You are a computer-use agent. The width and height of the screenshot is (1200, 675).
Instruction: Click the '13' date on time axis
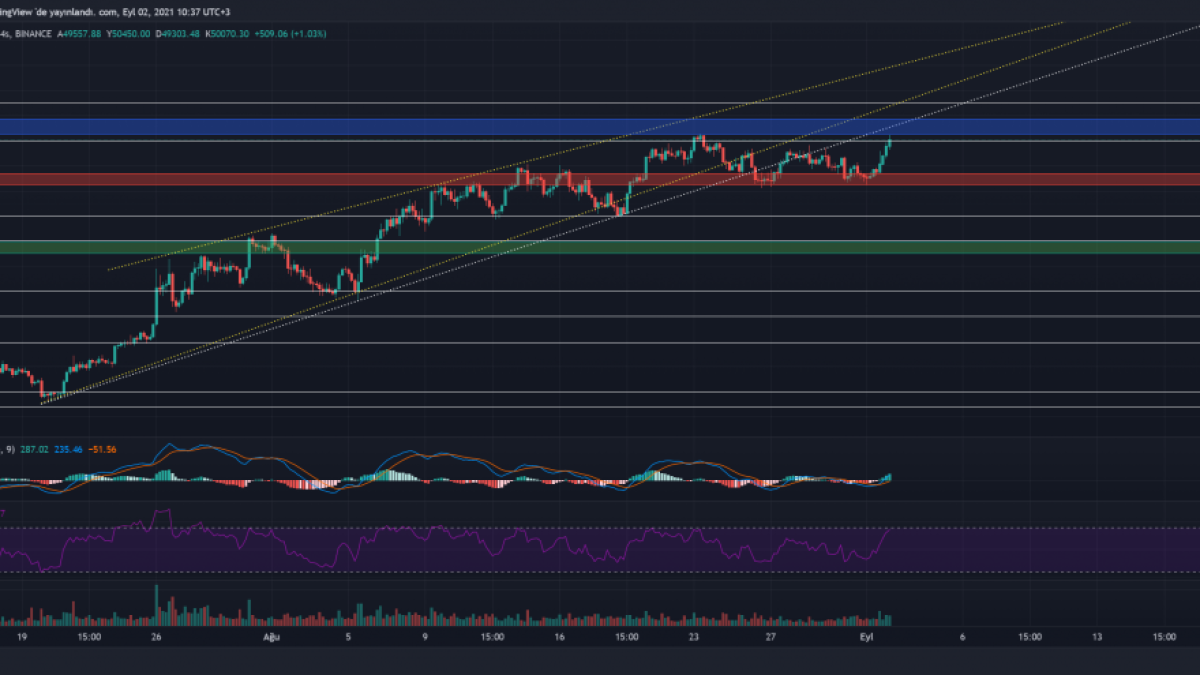click(x=1097, y=636)
